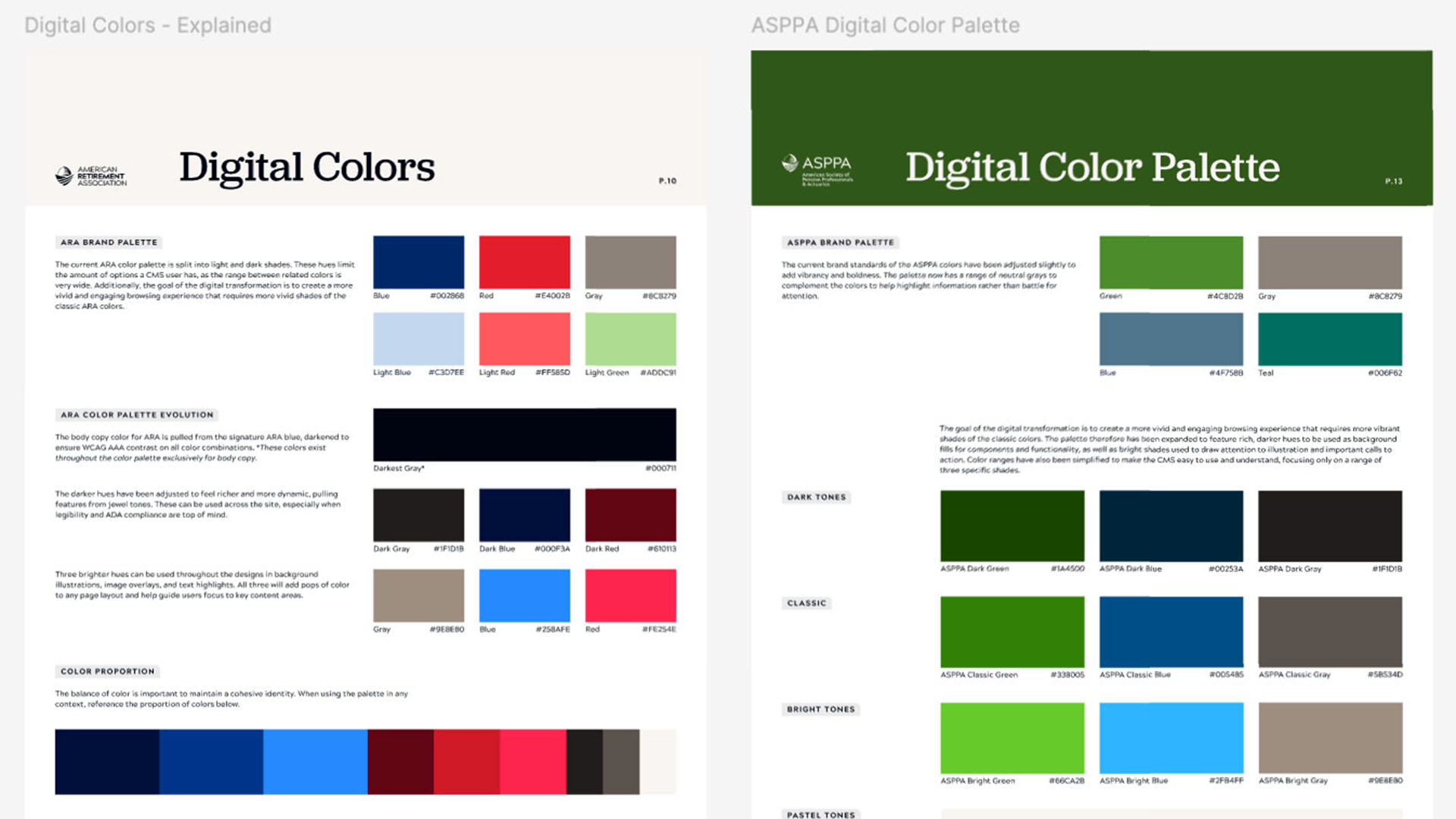This screenshot has width=1456, height=819.
Task: Select the 'Teal' swatch label text
Action: coord(1266,373)
